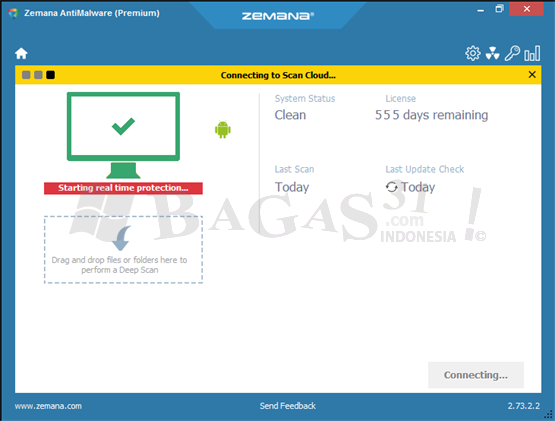Click the Connecting to Scan Cloud message
This screenshot has width=555, height=421.
pyautogui.click(x=278, y=75)
